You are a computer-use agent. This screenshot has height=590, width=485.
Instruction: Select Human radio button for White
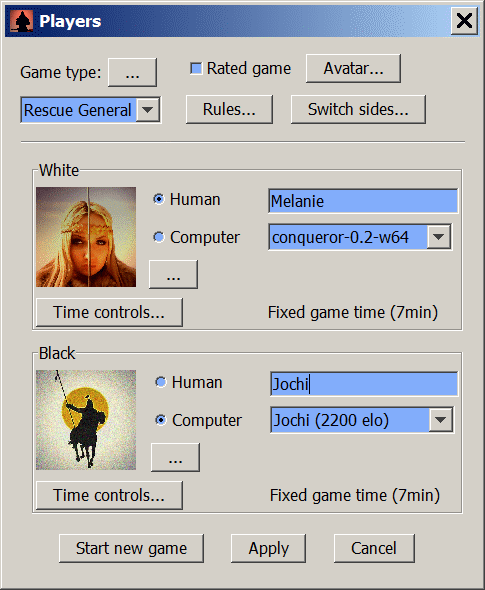[x=159, y=199]
